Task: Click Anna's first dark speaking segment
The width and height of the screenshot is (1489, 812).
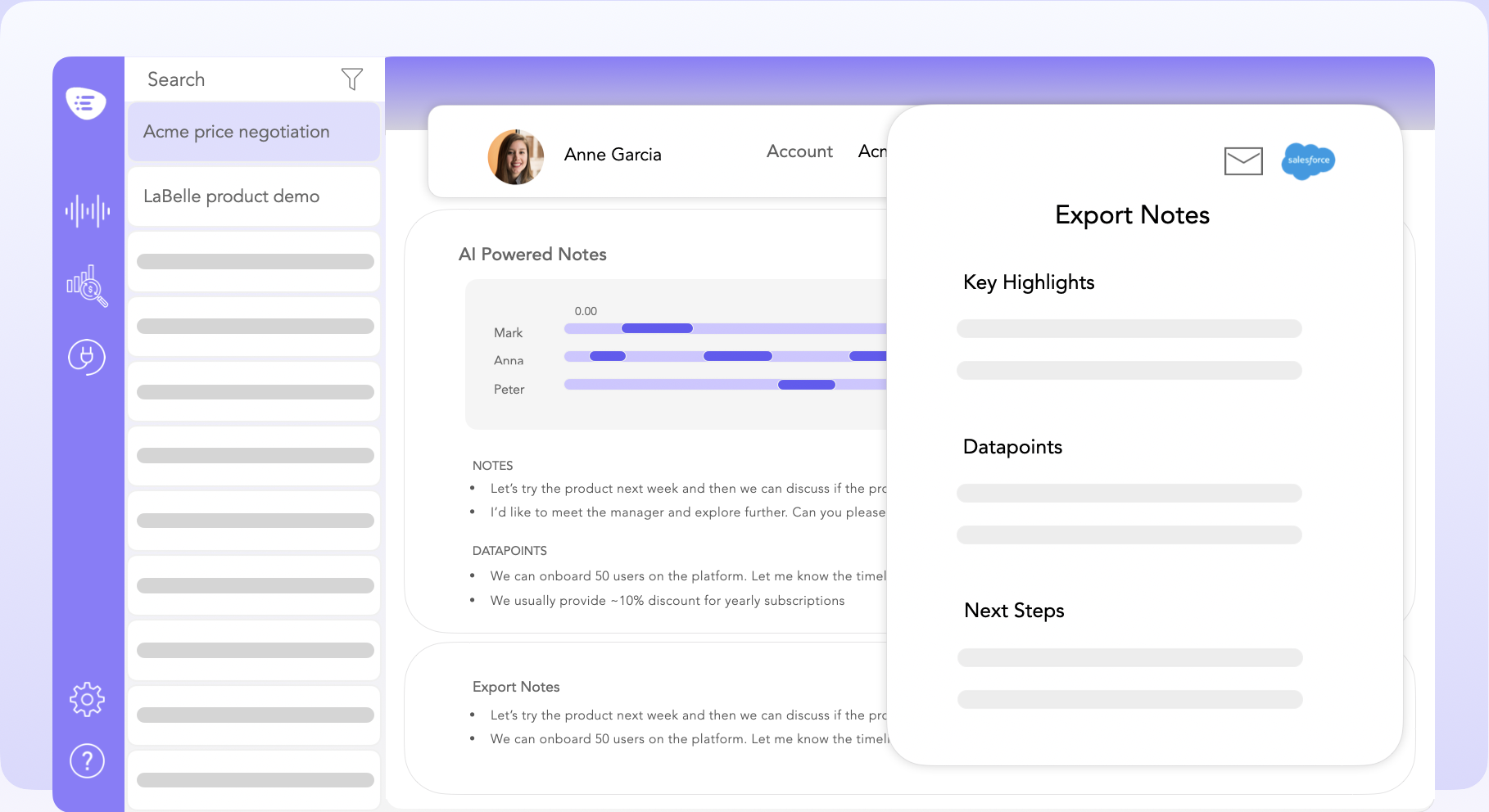Action: 608,356
